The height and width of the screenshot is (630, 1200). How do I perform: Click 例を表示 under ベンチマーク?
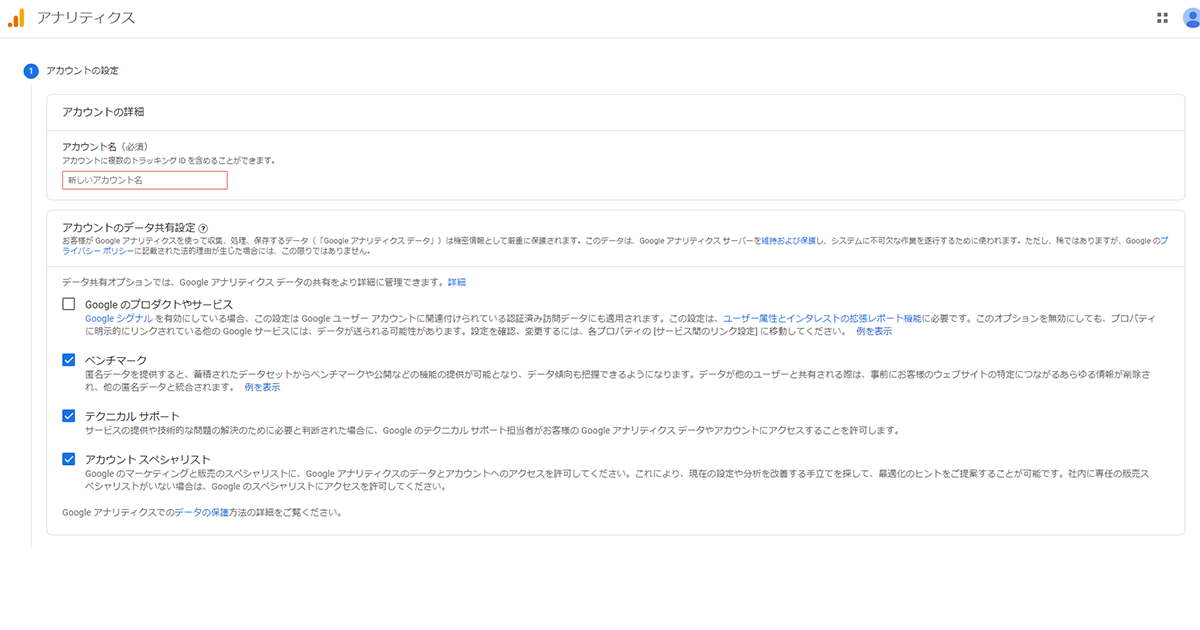coord(262,387)
